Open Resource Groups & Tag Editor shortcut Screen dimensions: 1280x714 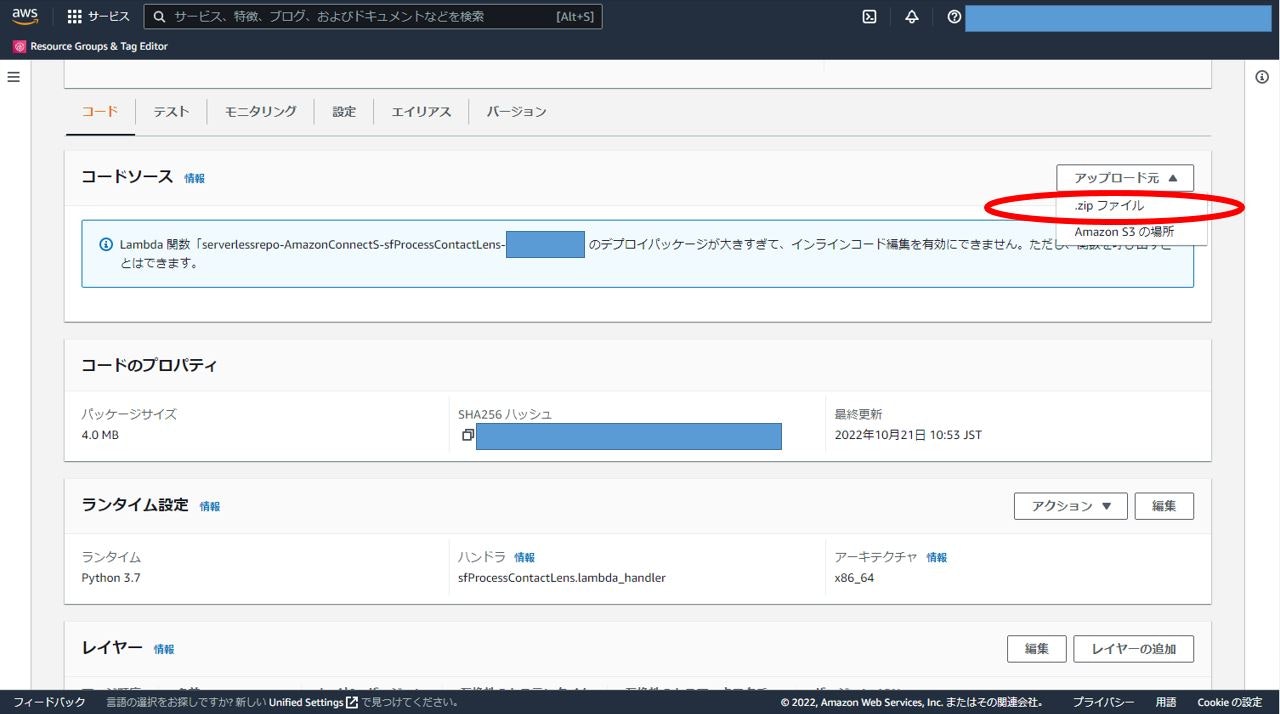(x=90, y=45)
